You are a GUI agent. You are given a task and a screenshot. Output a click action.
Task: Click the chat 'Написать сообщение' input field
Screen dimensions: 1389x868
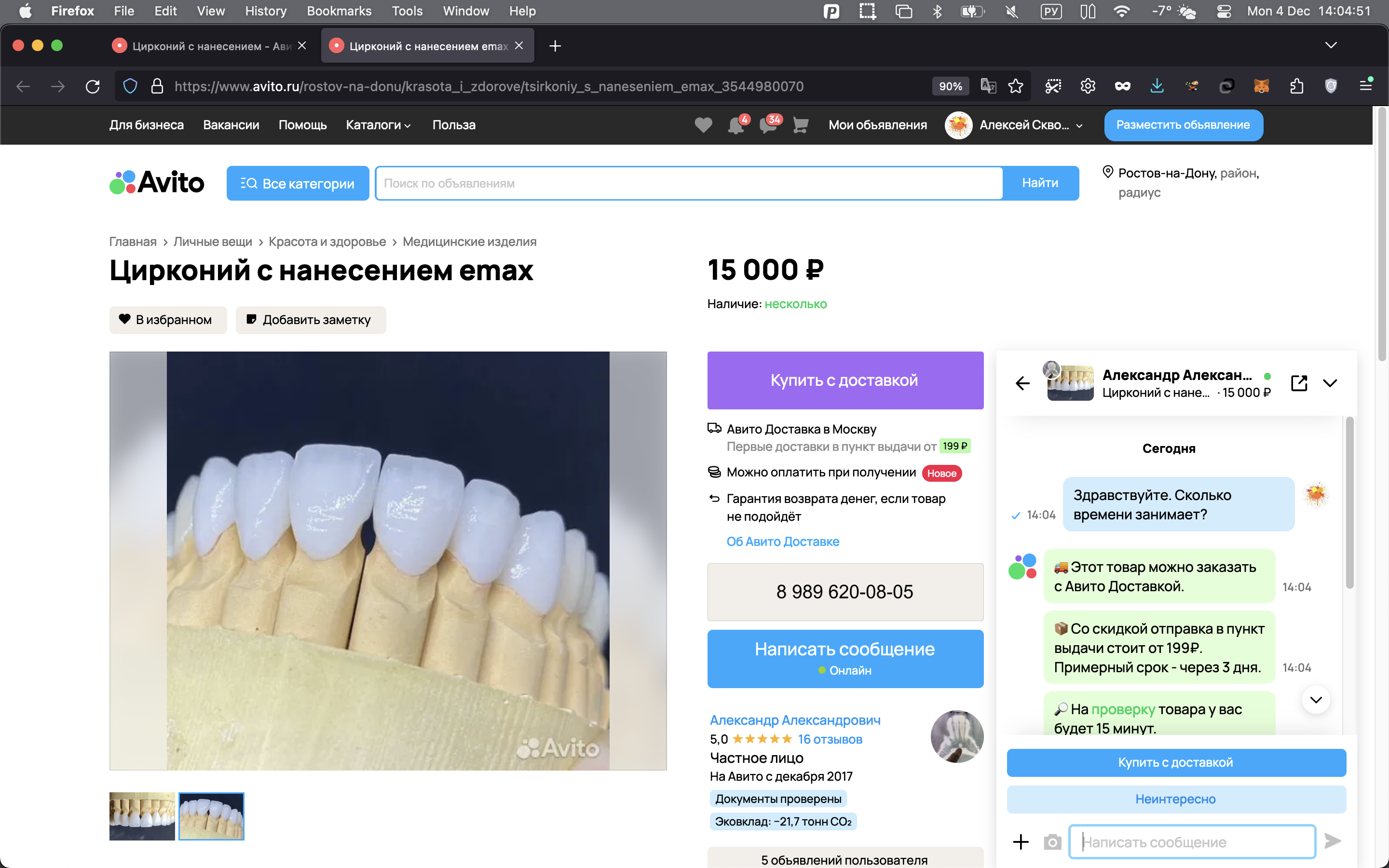[1192, 842]
